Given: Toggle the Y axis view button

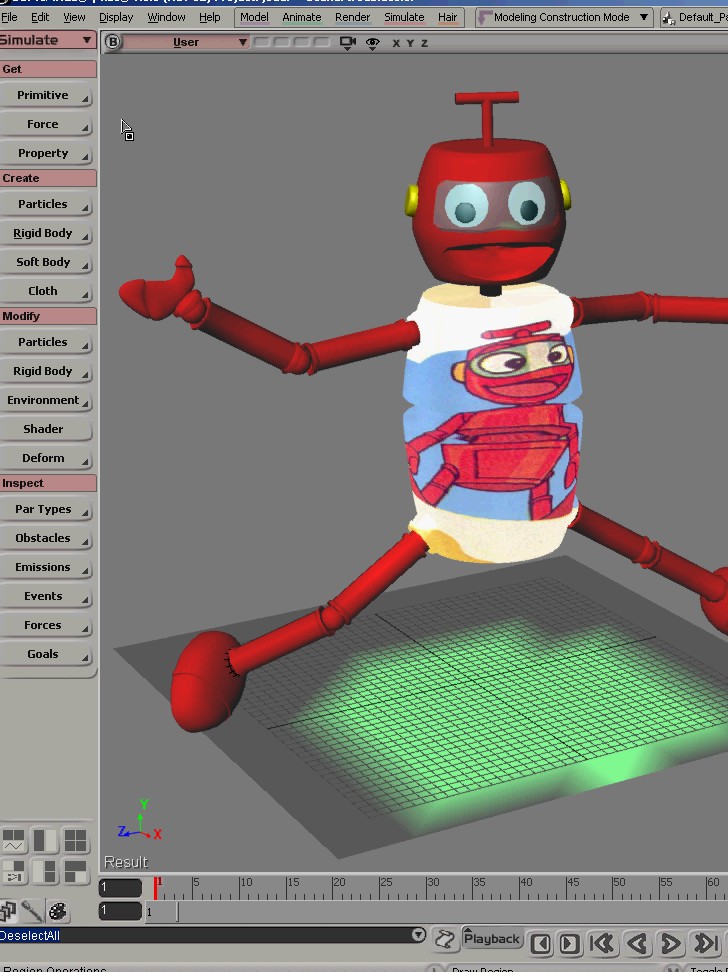Looking at the screenshot, I should point(410,43).
